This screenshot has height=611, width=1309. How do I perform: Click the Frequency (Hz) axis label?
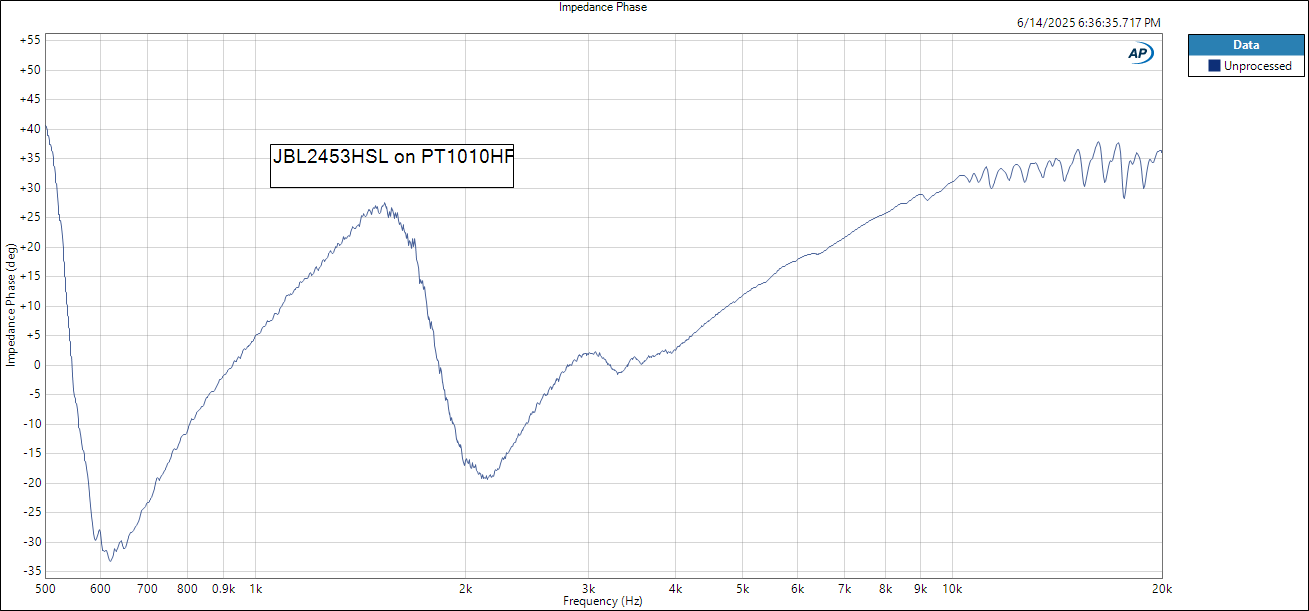[x=602, y=602]
